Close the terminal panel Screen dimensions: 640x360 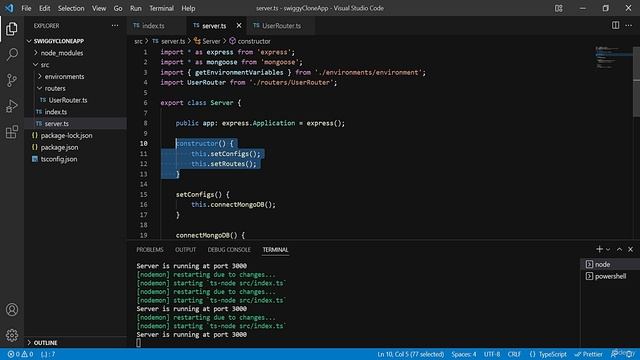[x=631, y=249]
